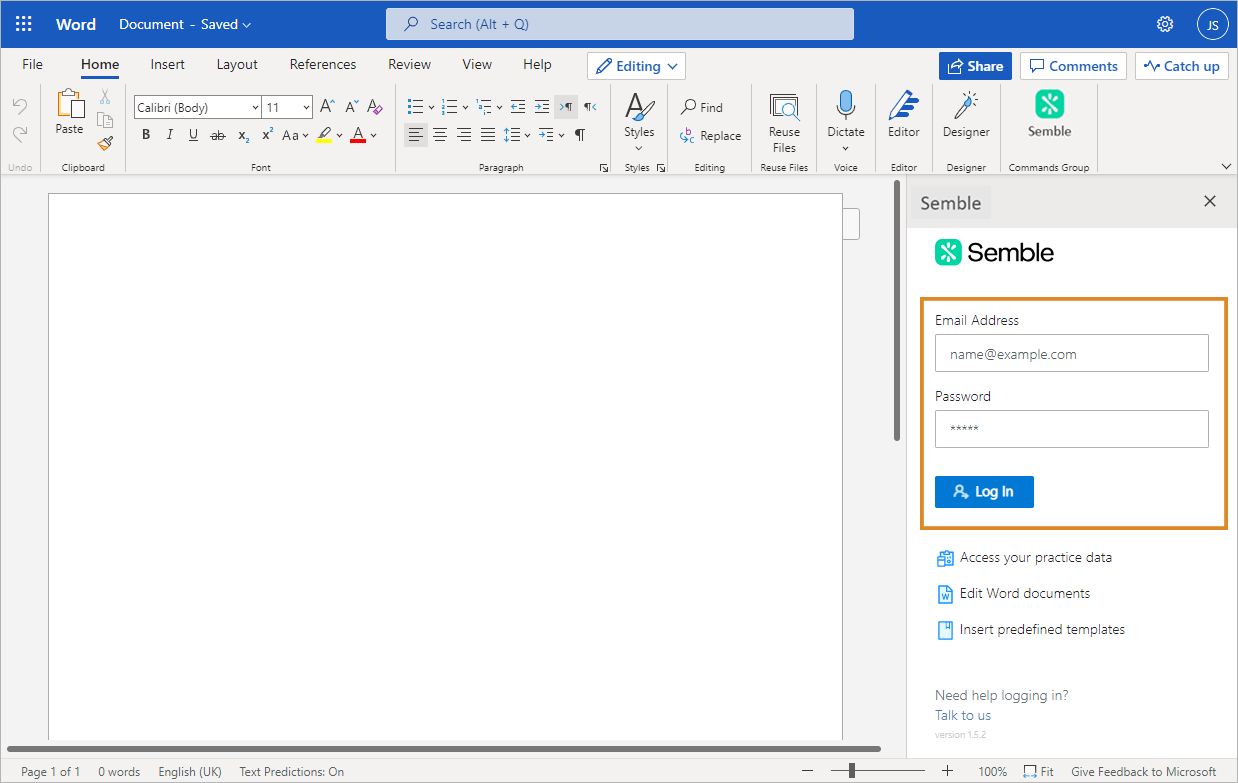Switch to the References tab
The image size is (1238, 783).
pos(323,64)
